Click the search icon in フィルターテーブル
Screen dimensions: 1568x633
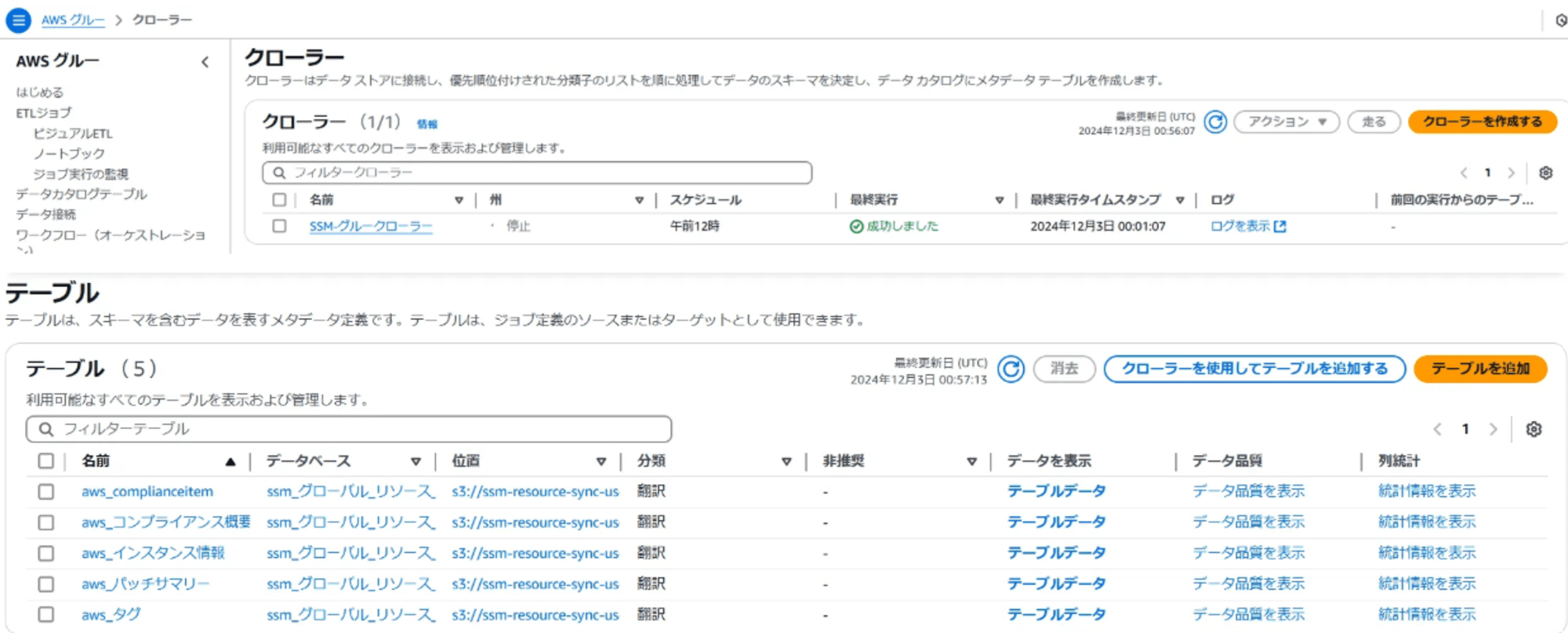46,429
